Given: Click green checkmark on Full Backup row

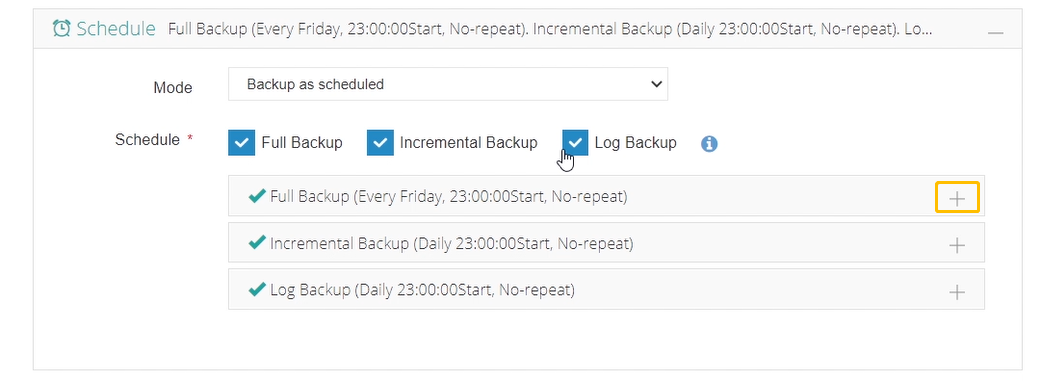Looking at the screenshot, I should pos(257,195).
